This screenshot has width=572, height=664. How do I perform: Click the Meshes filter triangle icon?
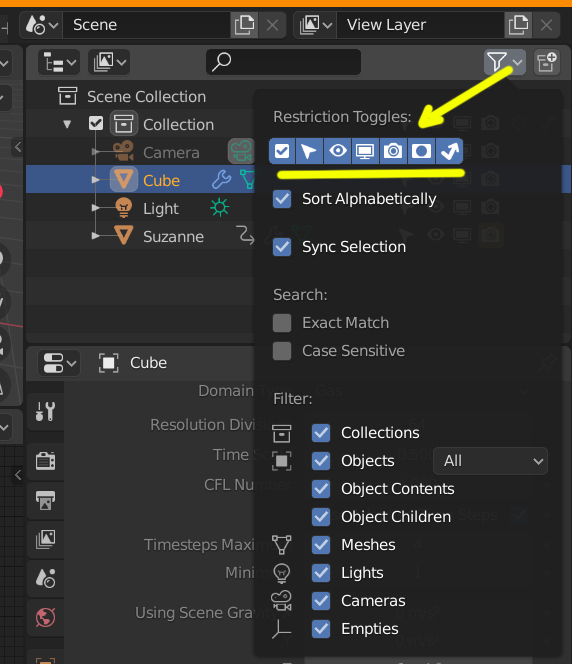tap(282, 545)
